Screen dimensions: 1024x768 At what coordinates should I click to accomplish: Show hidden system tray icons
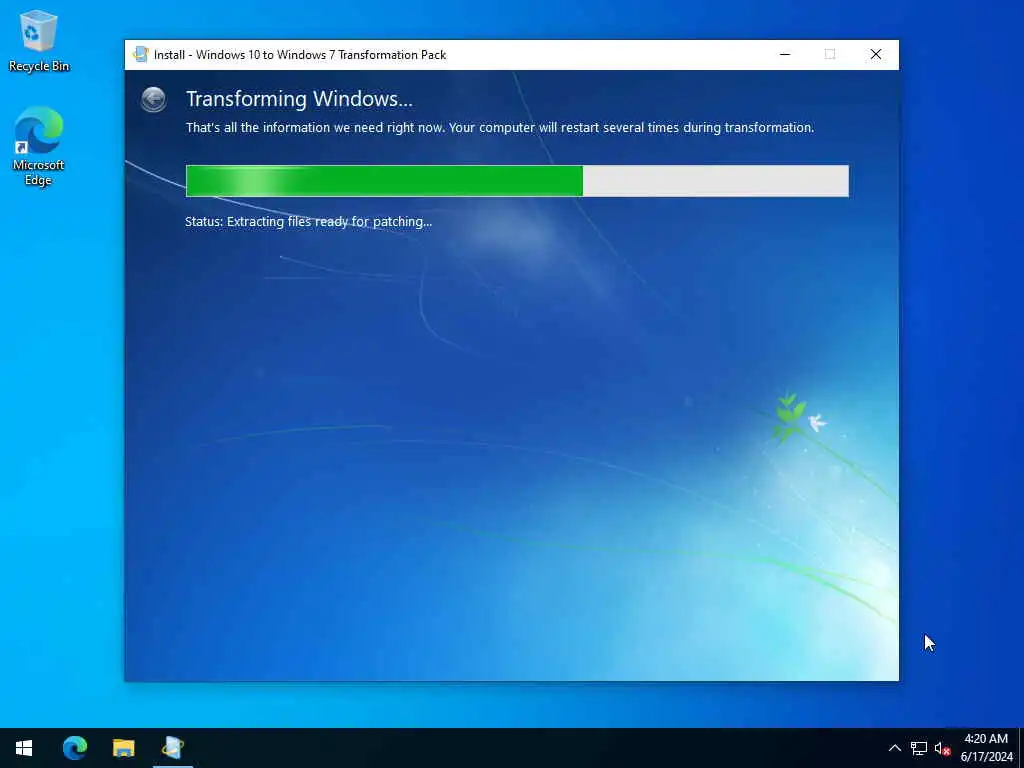895,748
